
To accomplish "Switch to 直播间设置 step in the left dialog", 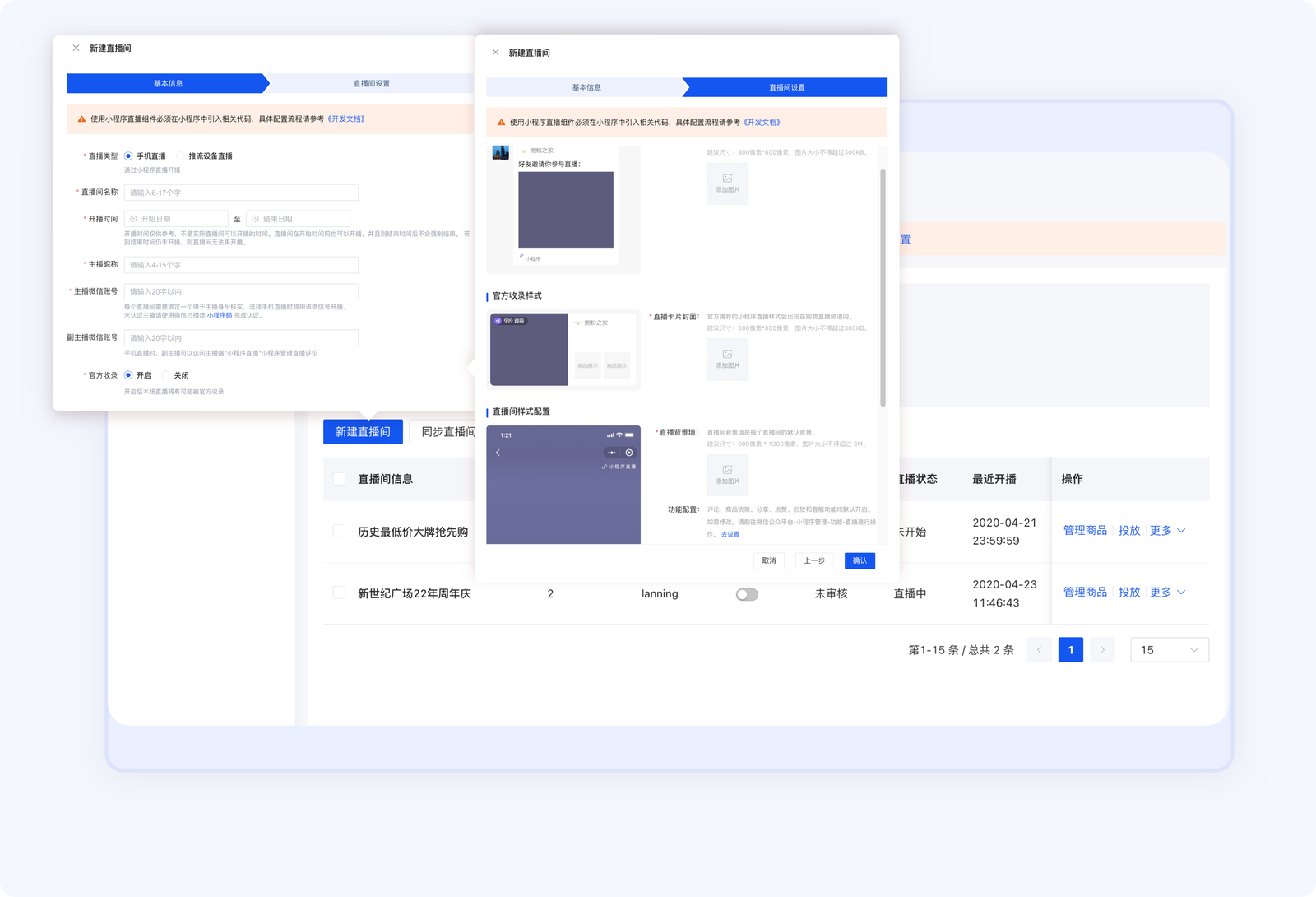I will point(372,84).
